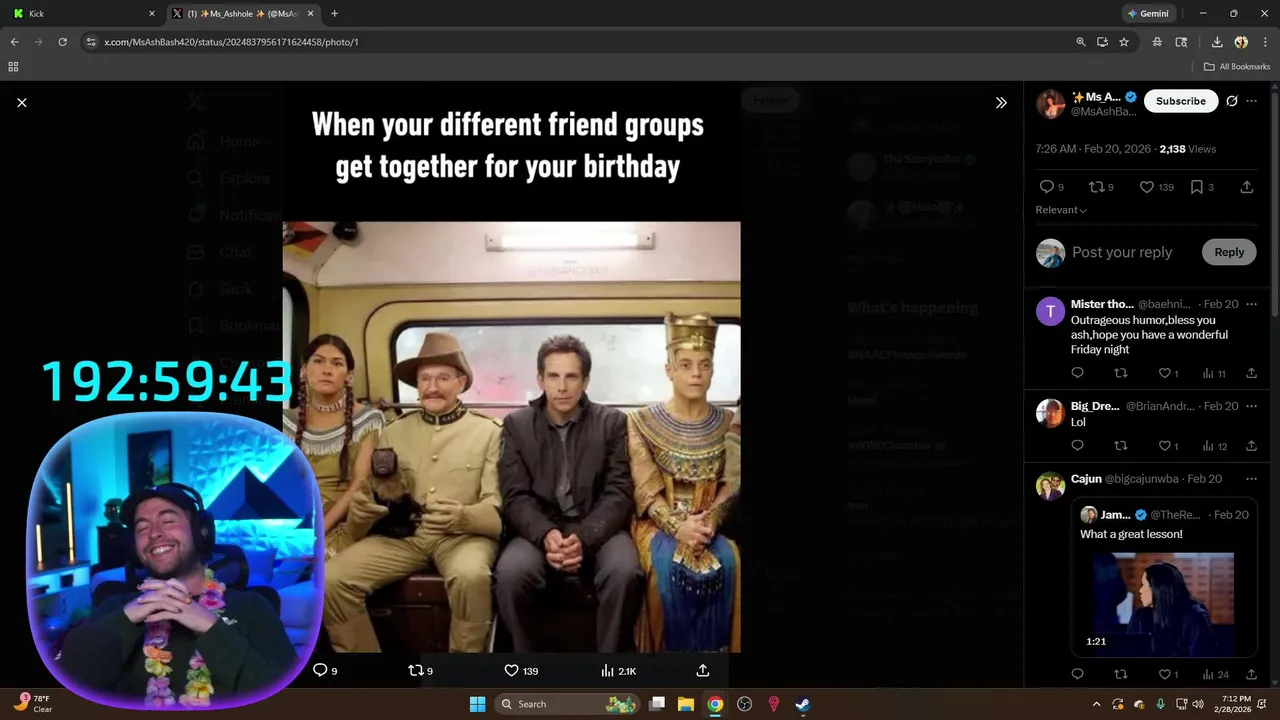The width and height of the screenshot is (1280, 720).
Task: Open OBS Studio from the taskbar
Action: (744, 704)
